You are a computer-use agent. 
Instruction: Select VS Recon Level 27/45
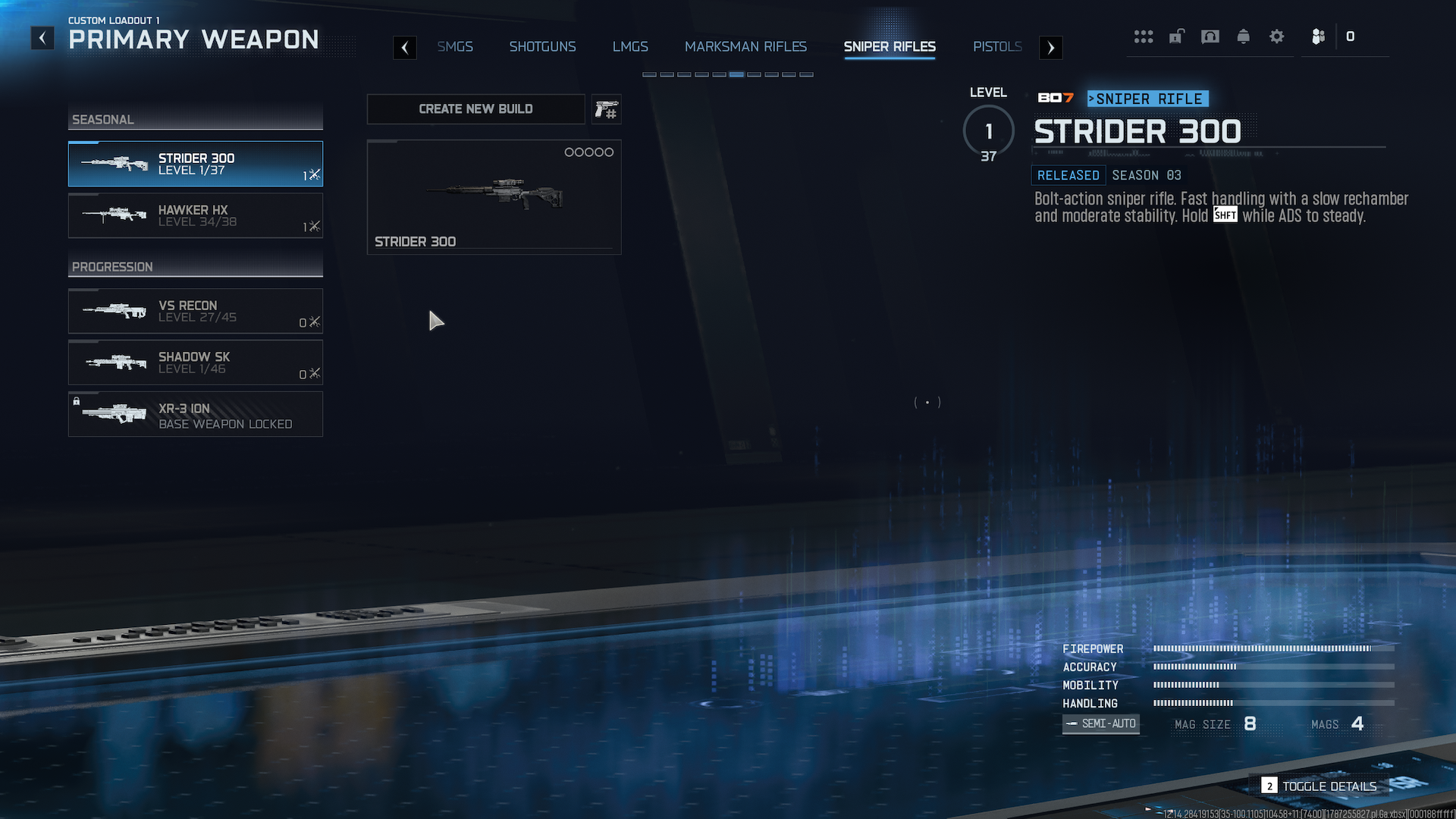coord(196,311)
